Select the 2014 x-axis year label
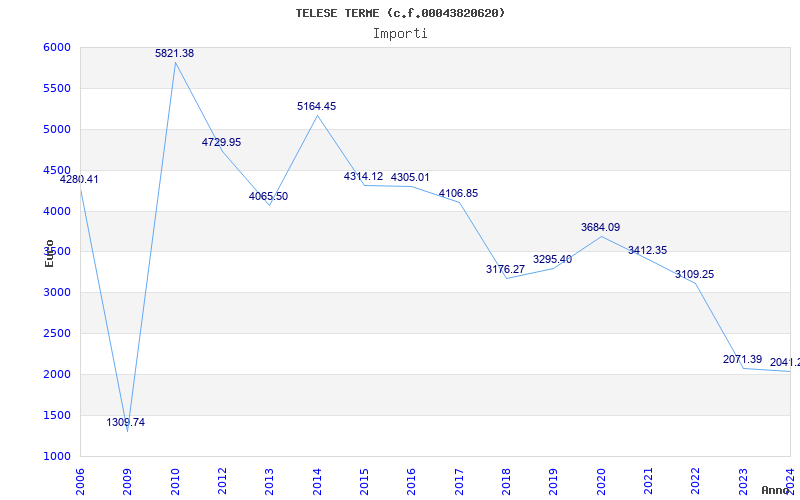The width and height of the screenshot is (800, 500). click(x=317, y=480)
